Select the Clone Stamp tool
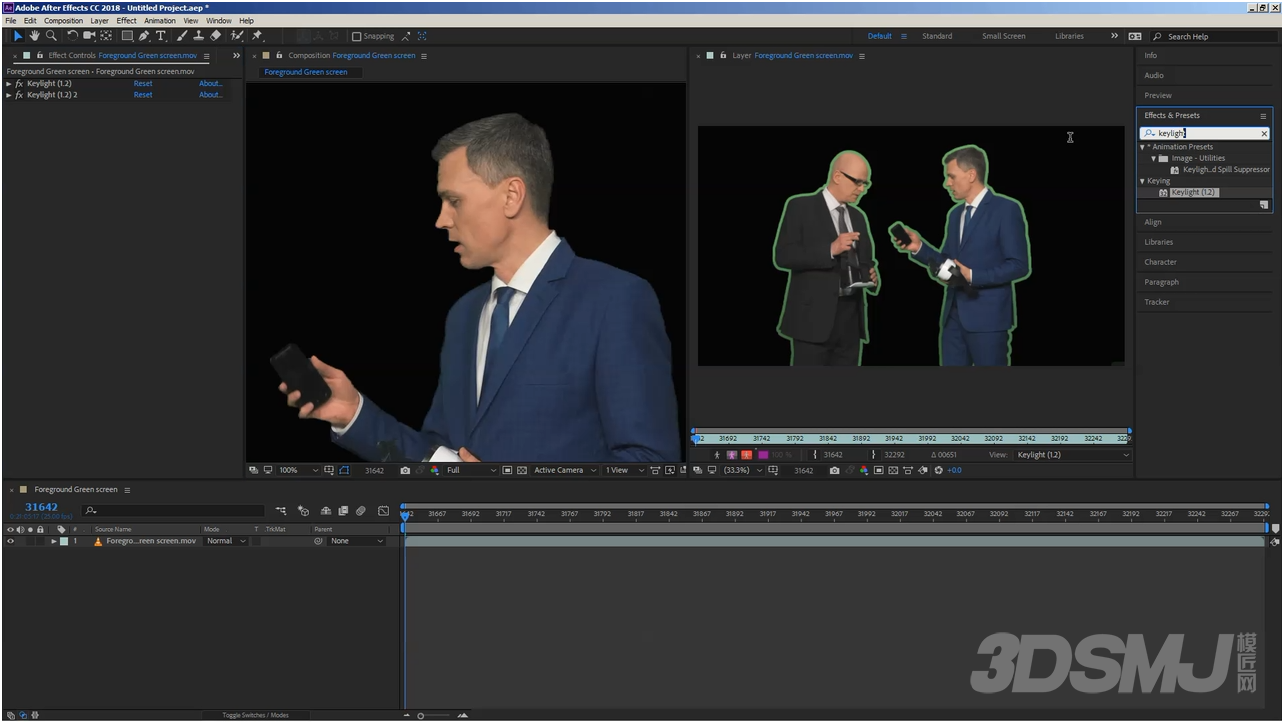Screen dimensions: 1284x724 [198, 36]
